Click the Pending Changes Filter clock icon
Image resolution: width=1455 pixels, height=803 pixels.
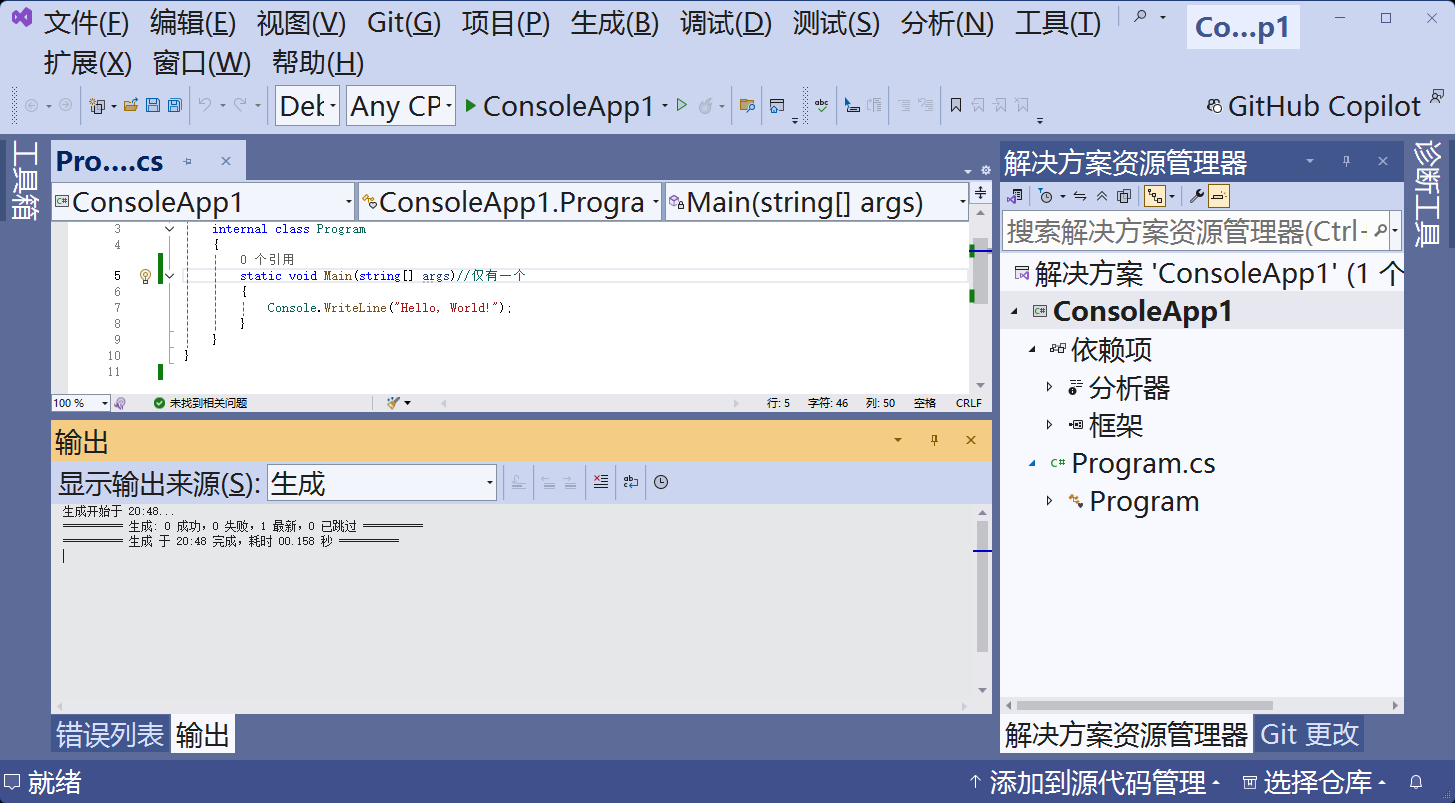pyautogui.click(x=1046, y=196)
